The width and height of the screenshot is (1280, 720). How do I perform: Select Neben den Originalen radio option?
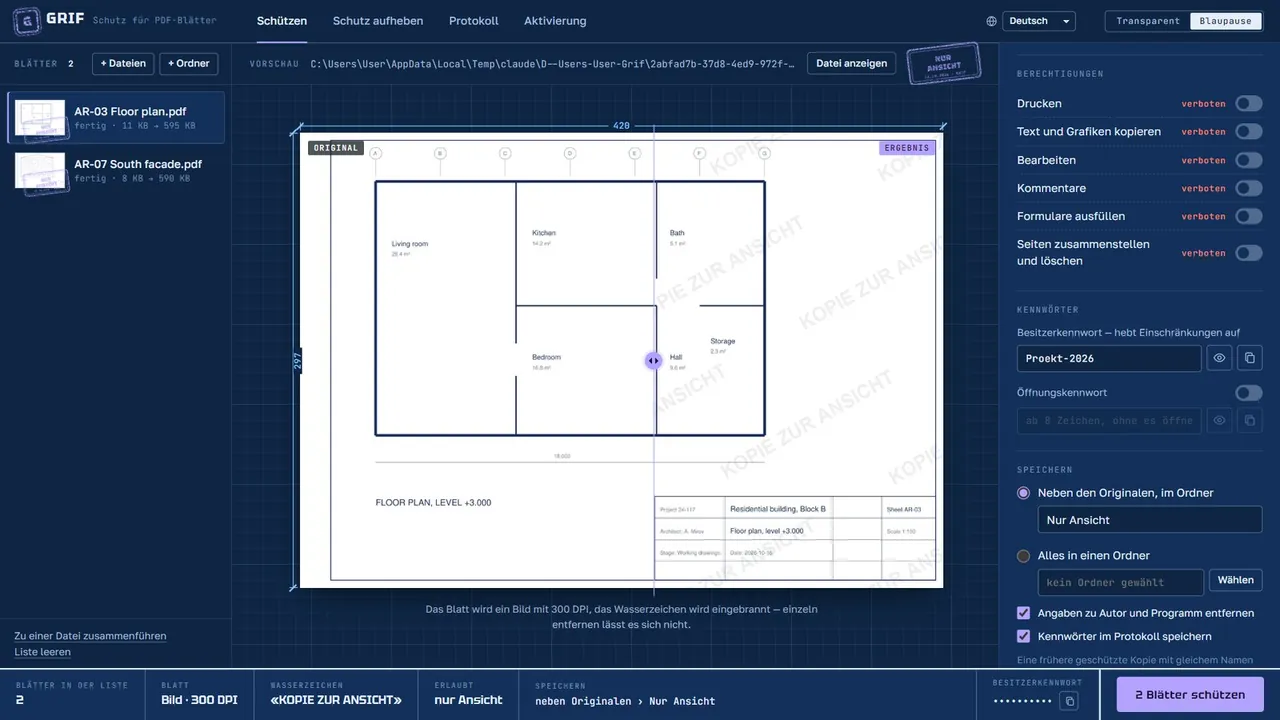click(x=1023, y=493)
